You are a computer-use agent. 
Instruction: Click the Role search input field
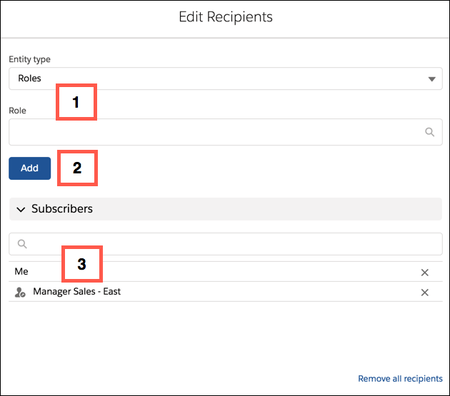[x=225, y=132]
